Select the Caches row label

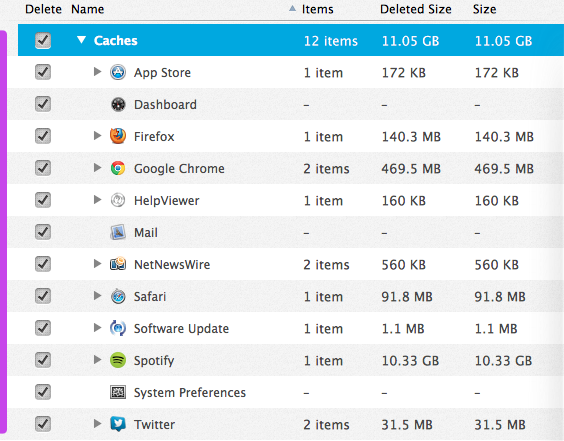point(115,41)
